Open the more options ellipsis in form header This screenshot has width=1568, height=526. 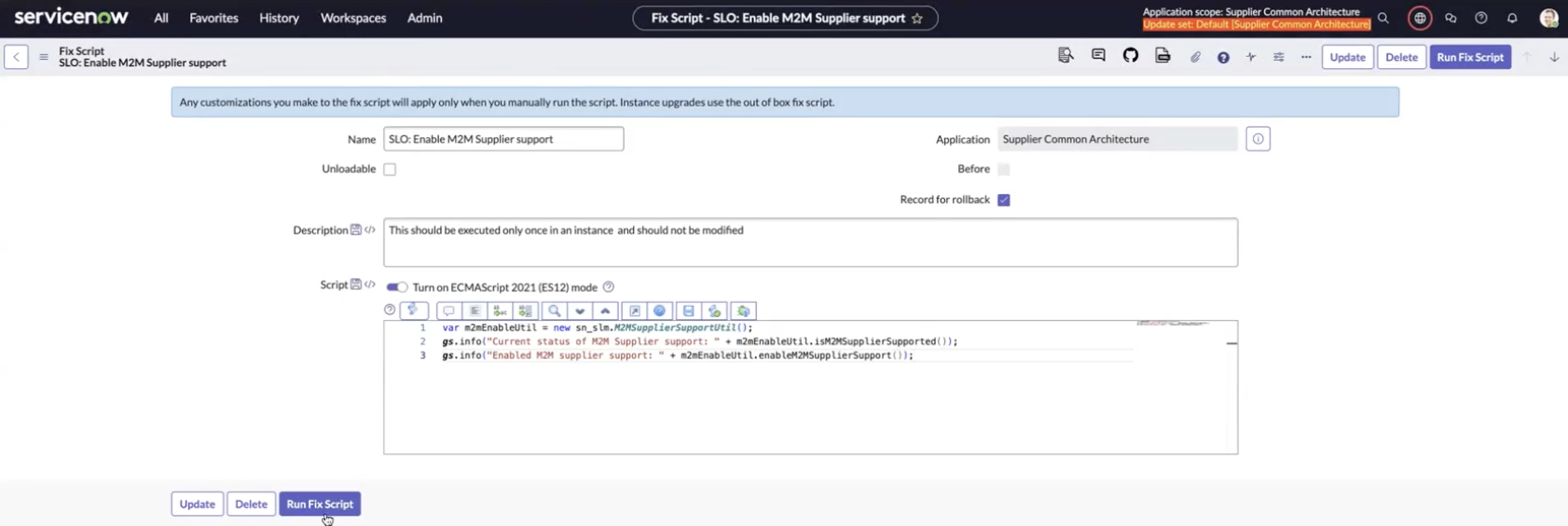point(1306,57)
